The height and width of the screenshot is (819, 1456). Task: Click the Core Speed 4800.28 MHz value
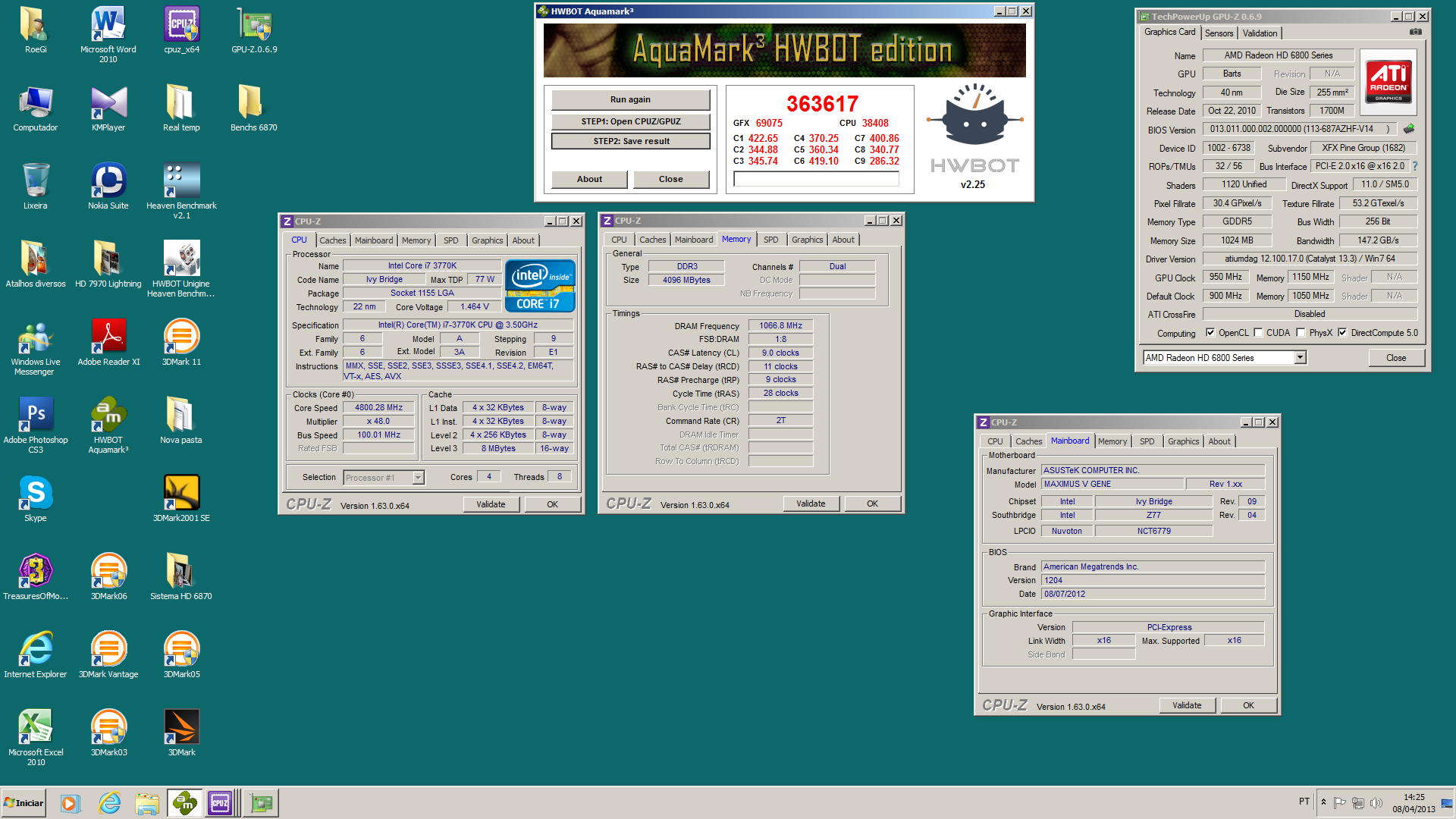[x=378, y=408]
